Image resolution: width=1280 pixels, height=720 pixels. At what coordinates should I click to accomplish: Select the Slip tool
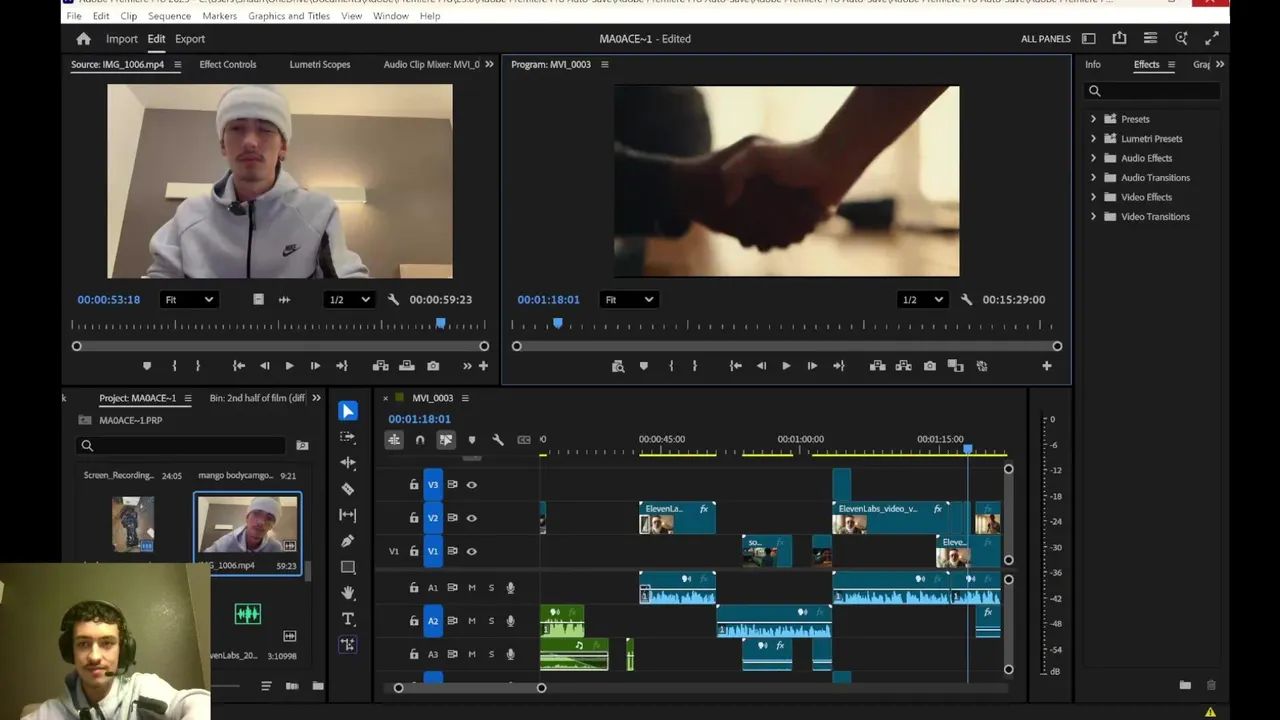click(x=347, y=515)
